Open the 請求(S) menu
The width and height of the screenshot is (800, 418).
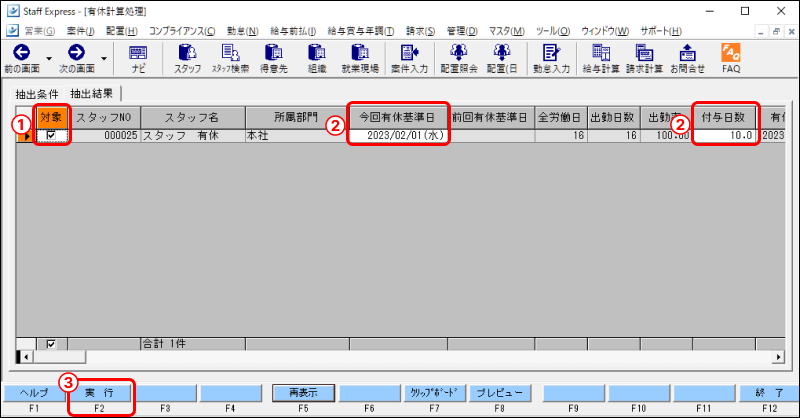pos(420,31)
